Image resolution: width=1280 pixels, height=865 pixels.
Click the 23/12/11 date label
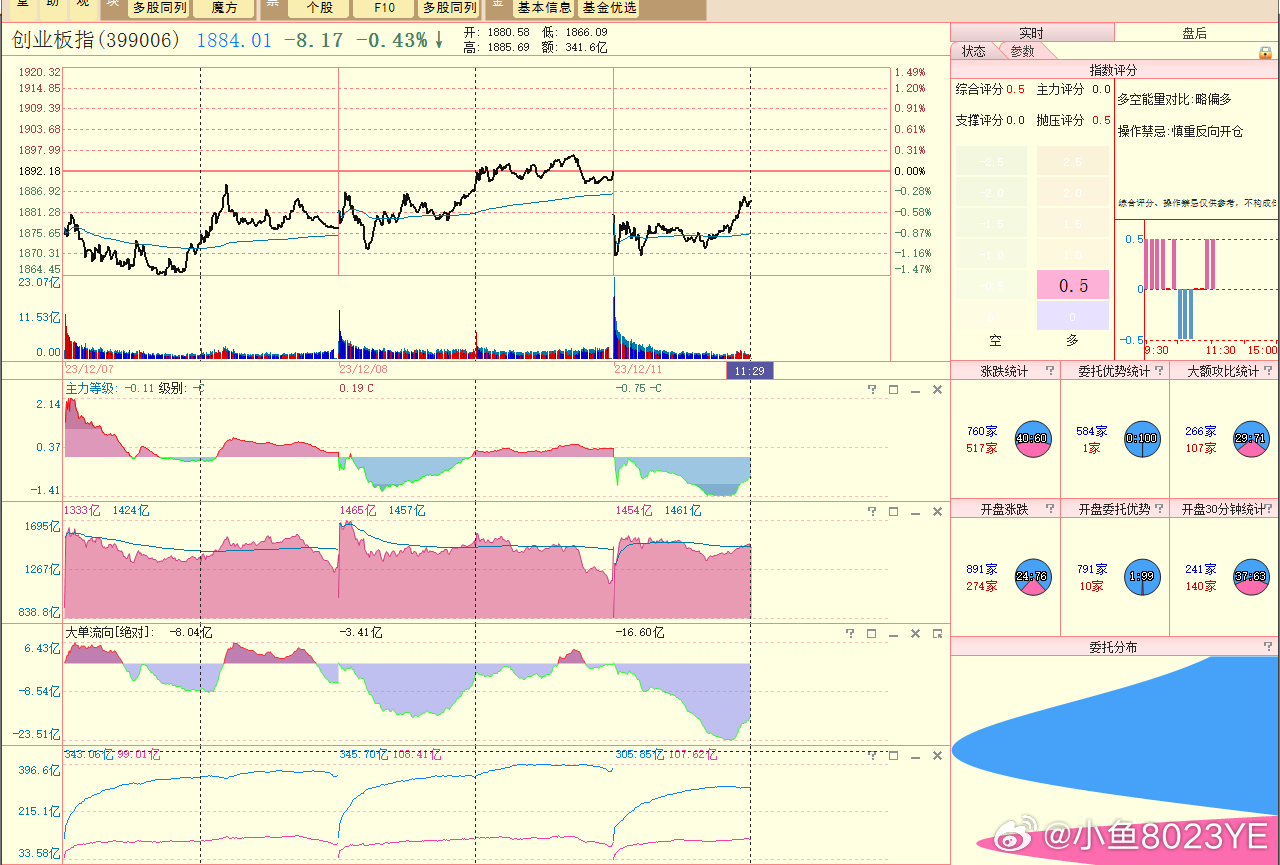click(637, 369)
